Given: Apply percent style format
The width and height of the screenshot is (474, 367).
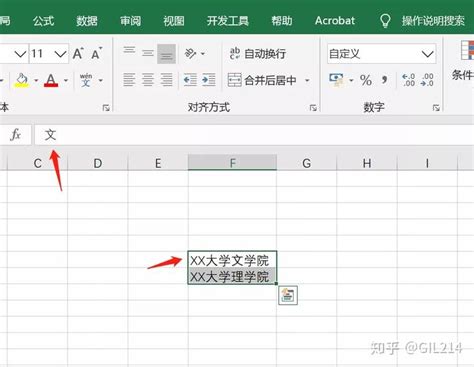Looking at the screenshot, I should (x=366, y=80).
